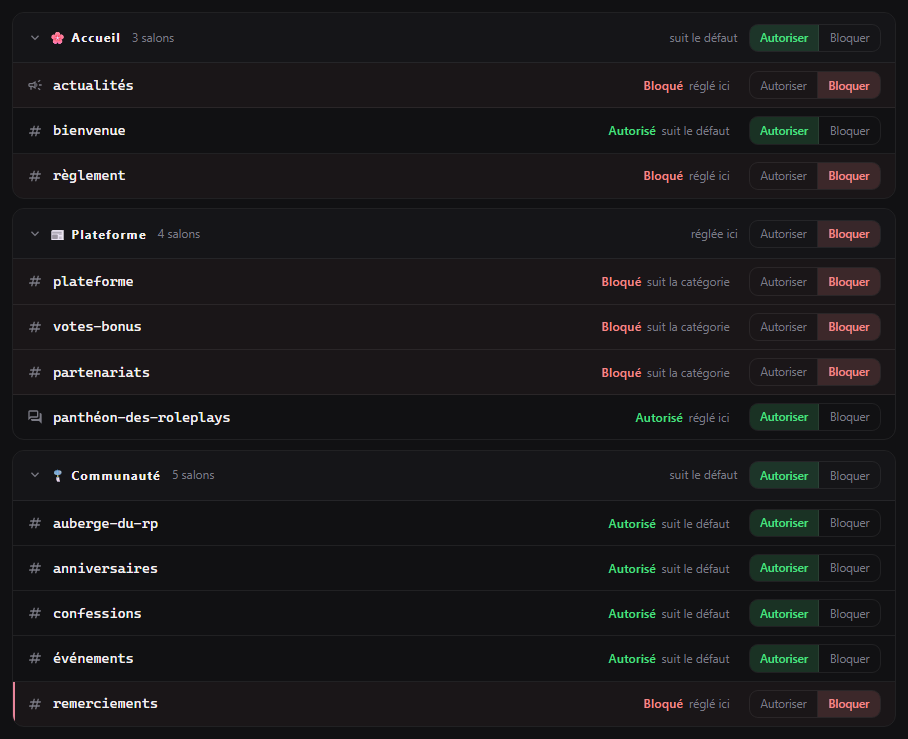Block the bienvenue channel
This screenshot has height=739, width=908.
850,131
